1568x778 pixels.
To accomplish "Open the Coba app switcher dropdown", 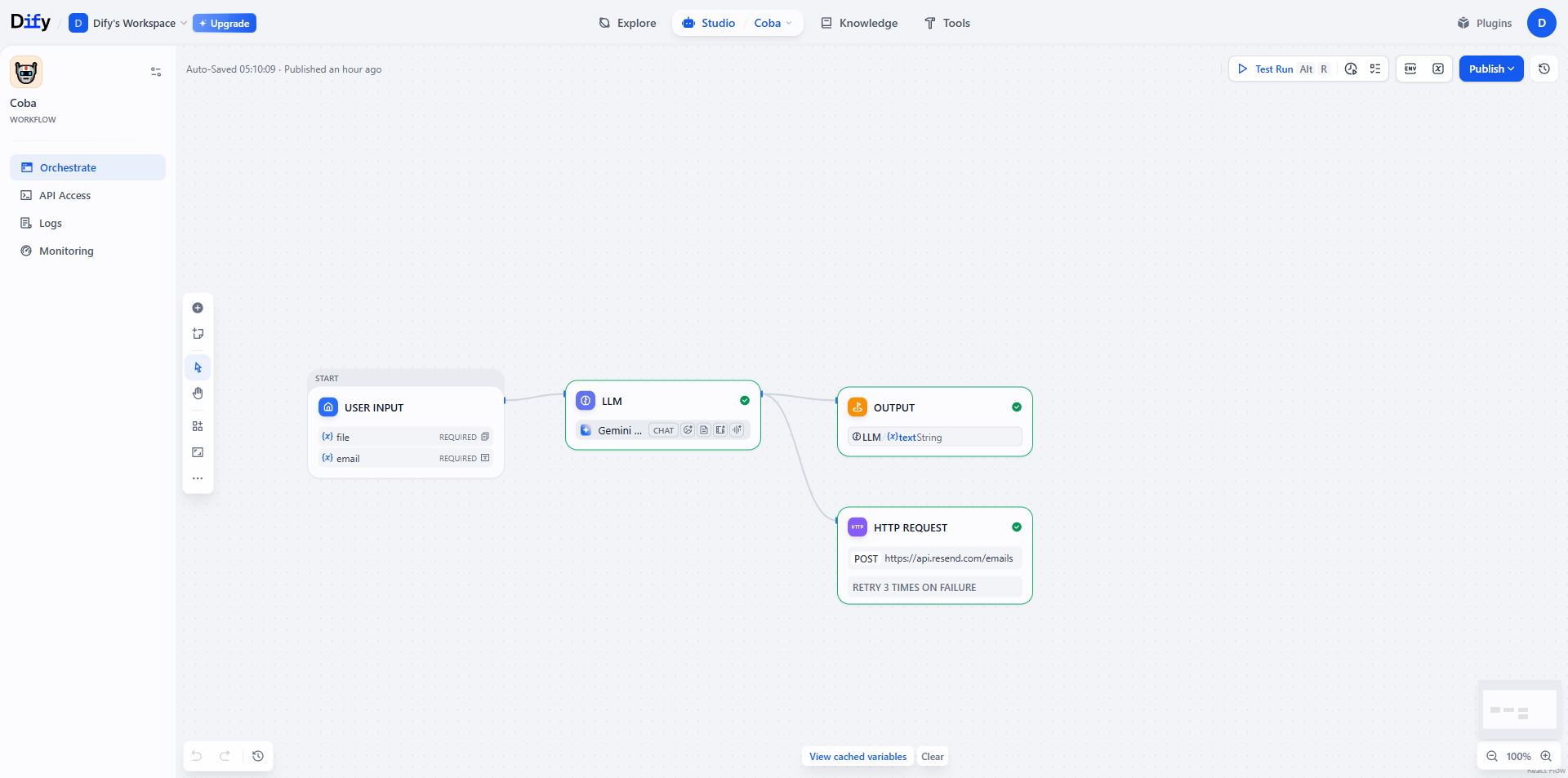I will 773,23.
